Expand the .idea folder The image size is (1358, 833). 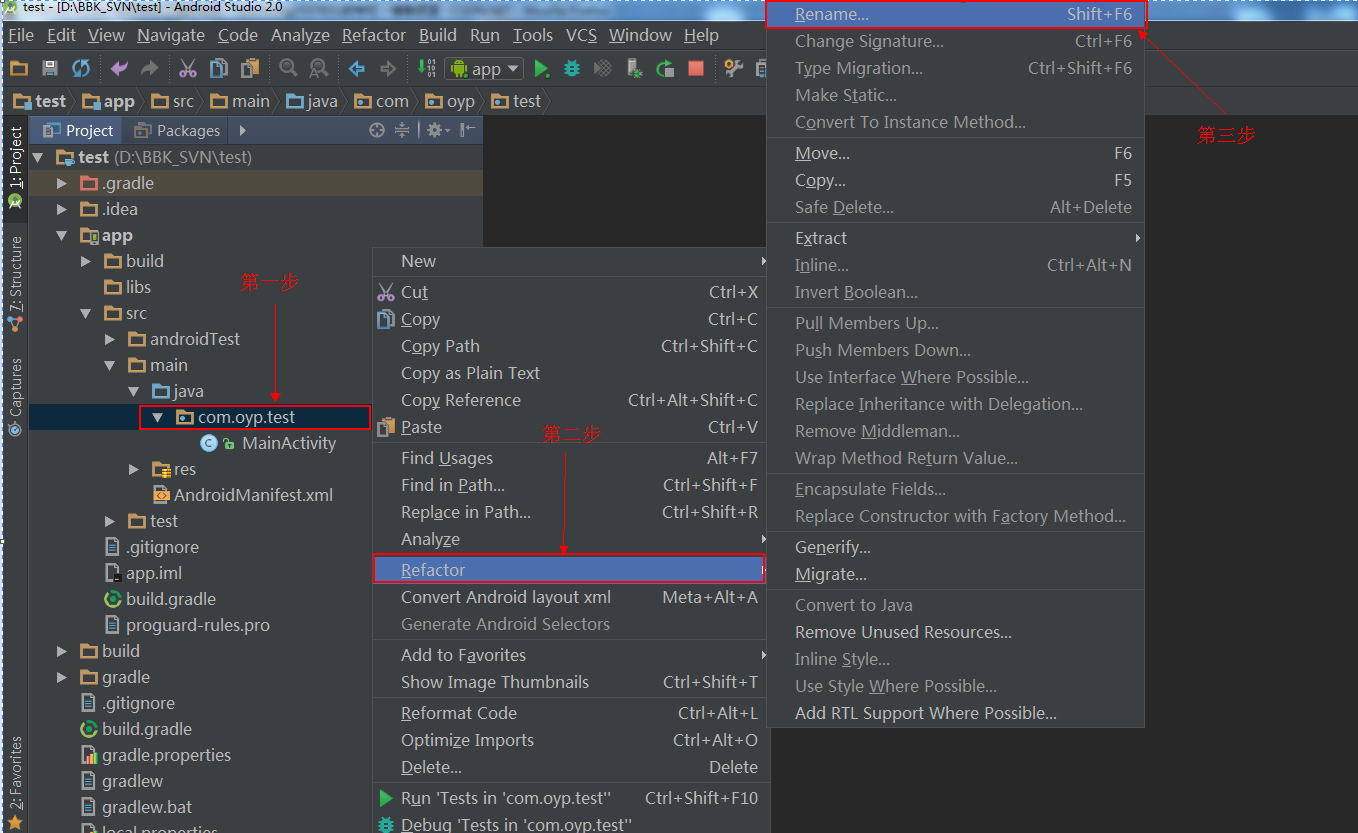click(x=62, y=209)
